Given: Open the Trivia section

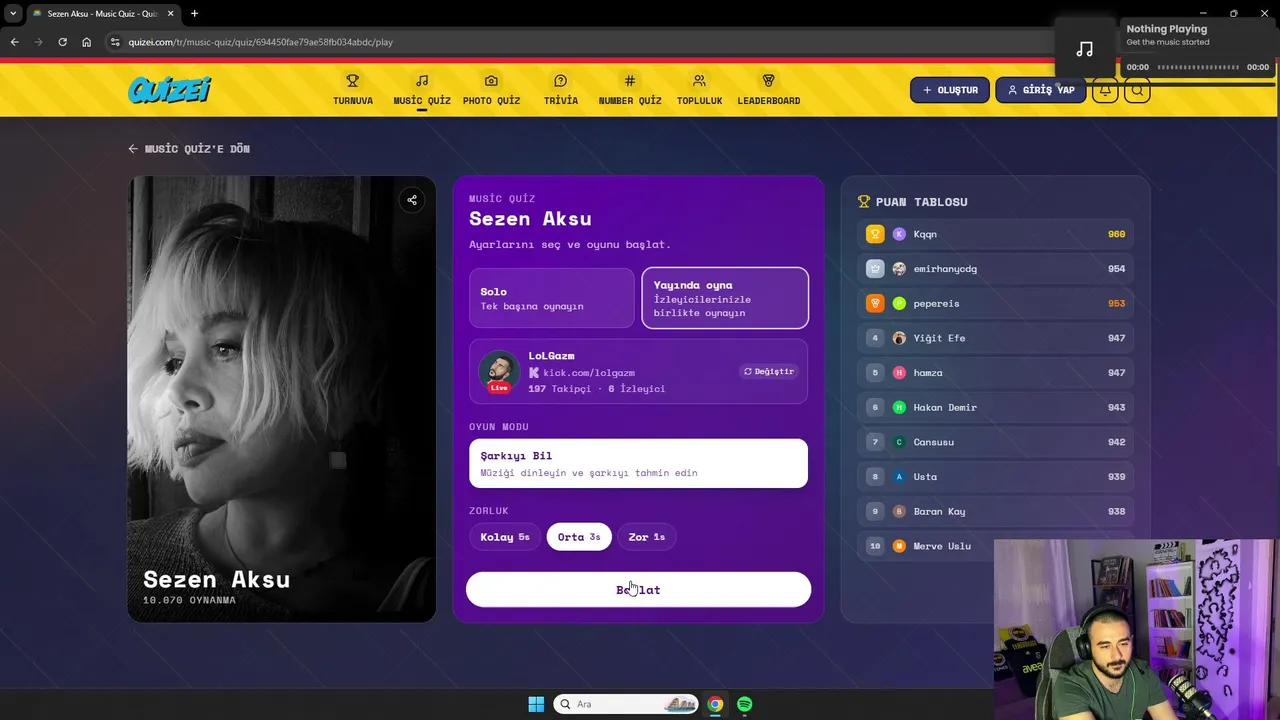Looking at the screenshot, I should tap(560, 90).
